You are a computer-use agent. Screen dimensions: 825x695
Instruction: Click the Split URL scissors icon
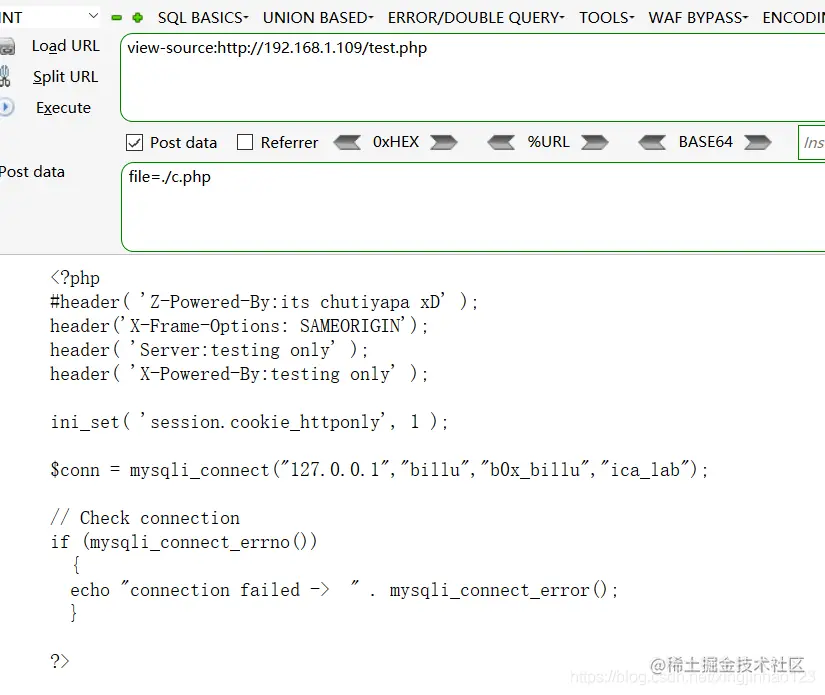pos(5,77)
